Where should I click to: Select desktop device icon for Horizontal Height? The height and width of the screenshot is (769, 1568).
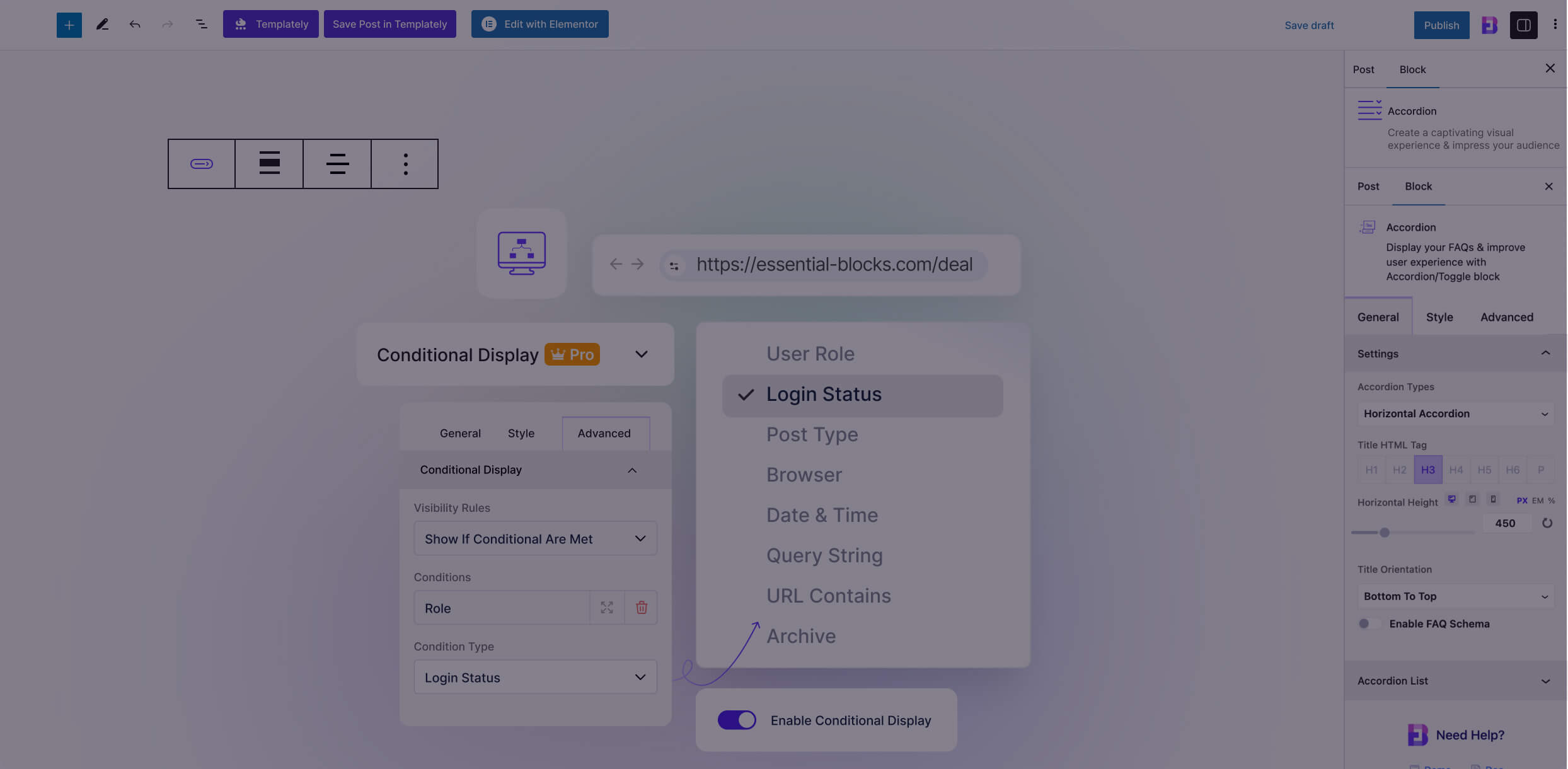[x=1452, y=499]
